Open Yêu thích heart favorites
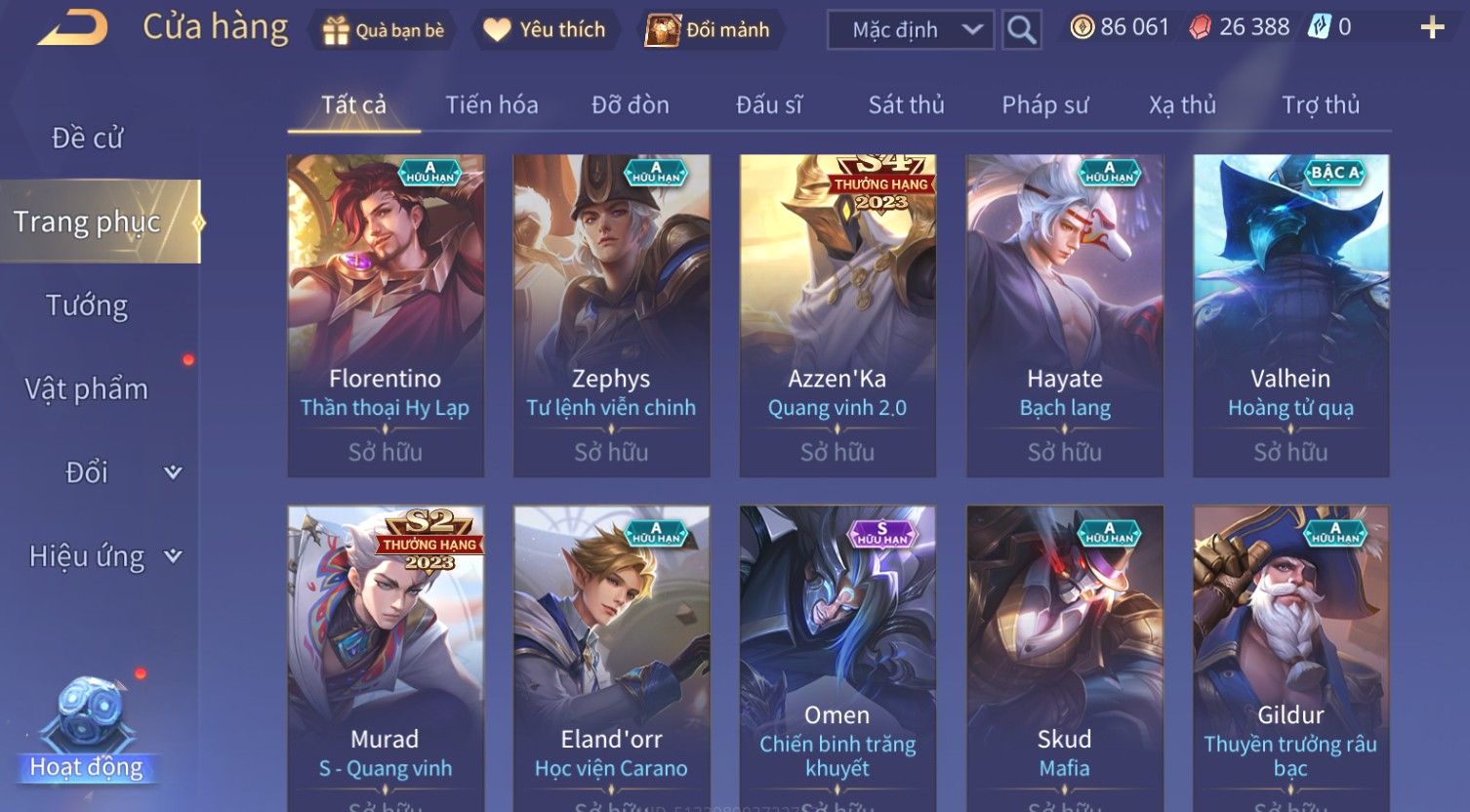 tap(497, 30)
